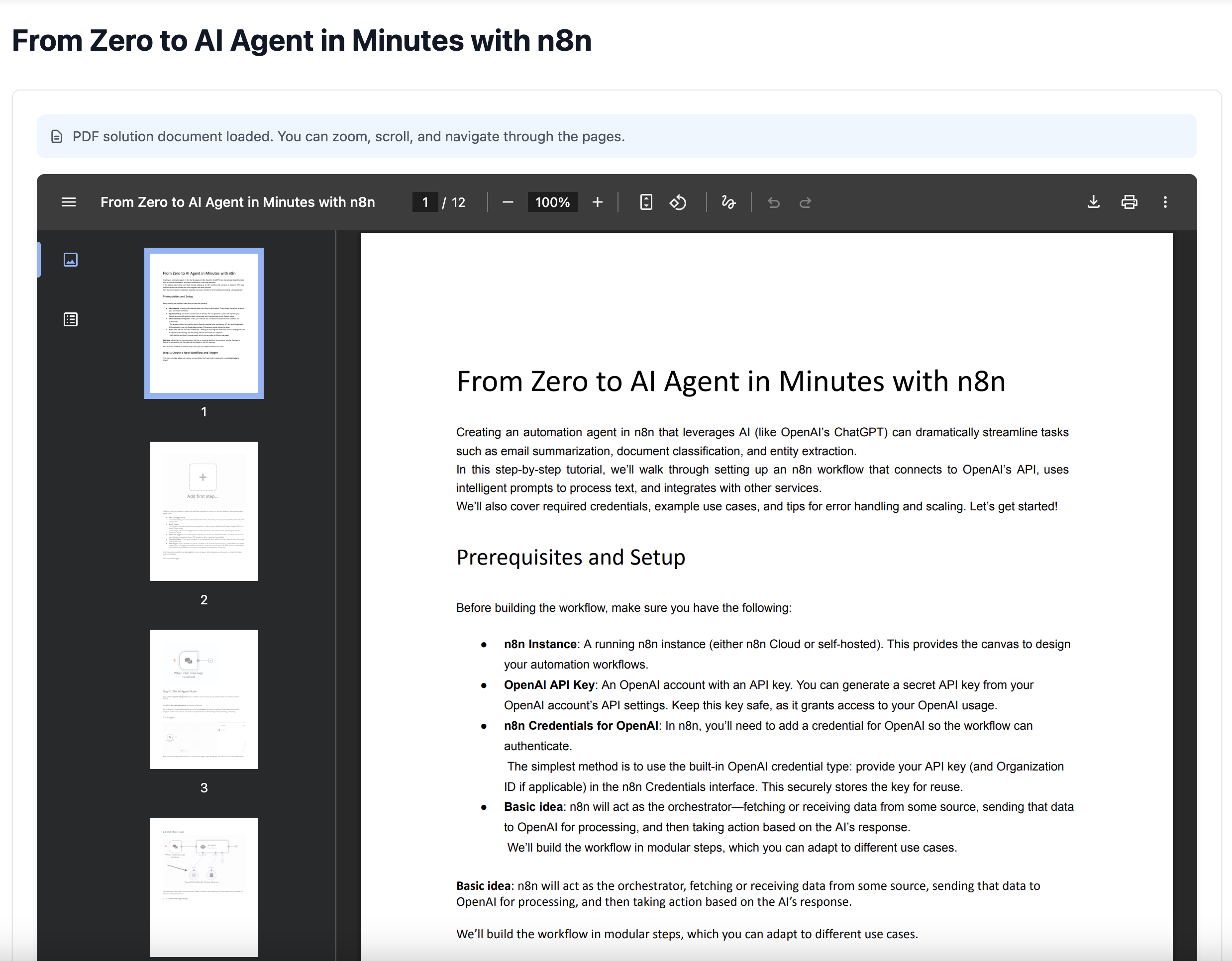Click the PDF's large title heading
Viewport: 1232px width, 961px height.
tap(730, 381)
